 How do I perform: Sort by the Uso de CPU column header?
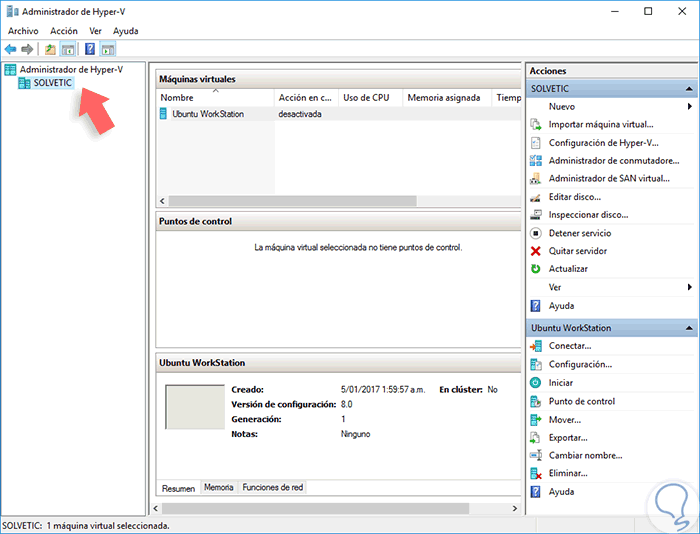coord(370,98)
